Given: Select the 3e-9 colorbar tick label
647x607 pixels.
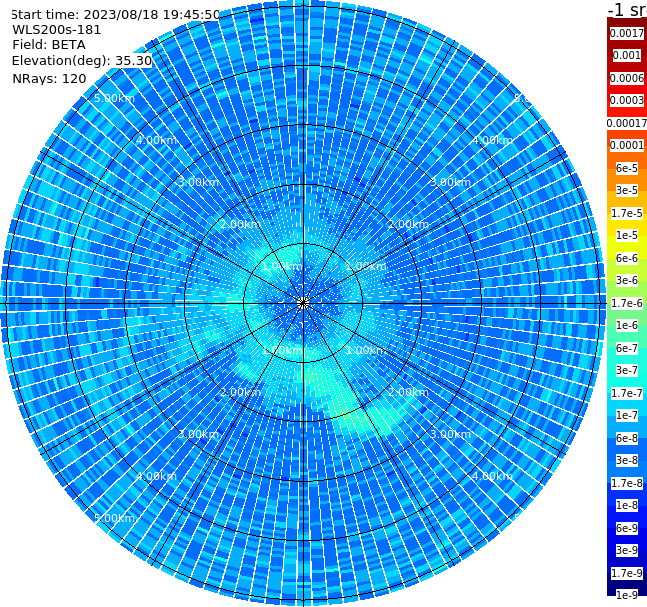Looking at the screenshot, I should (627, 550).
